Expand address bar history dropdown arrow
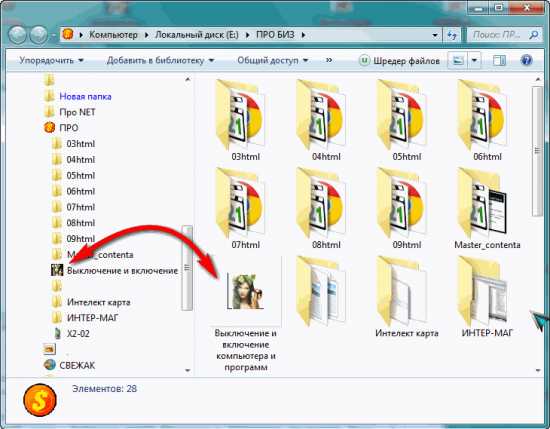 coord(435,35)
